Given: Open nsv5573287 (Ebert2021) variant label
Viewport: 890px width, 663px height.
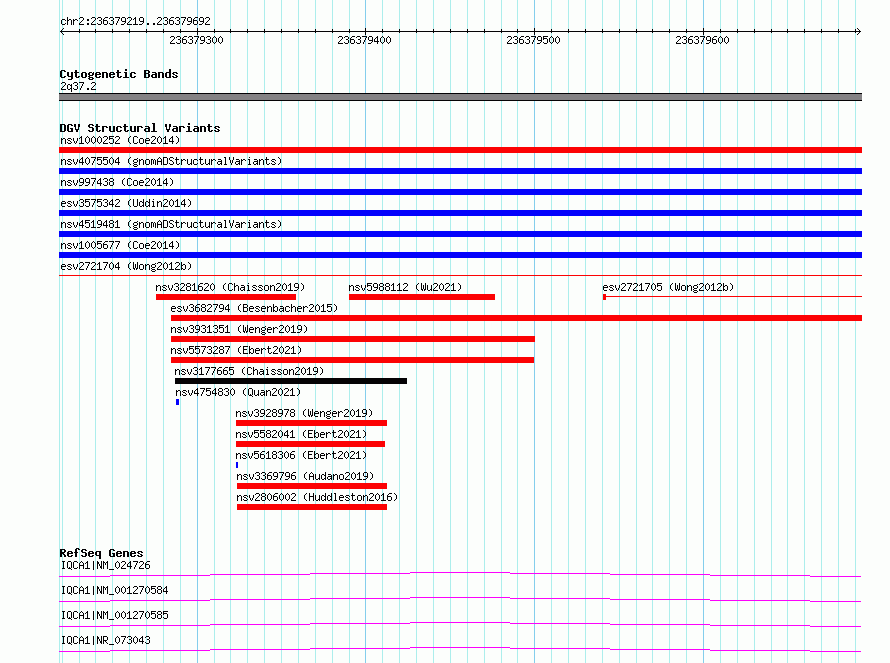Looking at the screenshot, I should 236,350.
